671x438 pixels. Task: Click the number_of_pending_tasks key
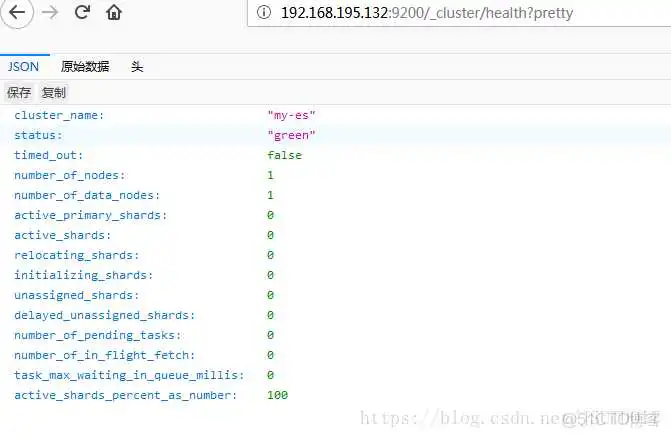pos(98,335)
